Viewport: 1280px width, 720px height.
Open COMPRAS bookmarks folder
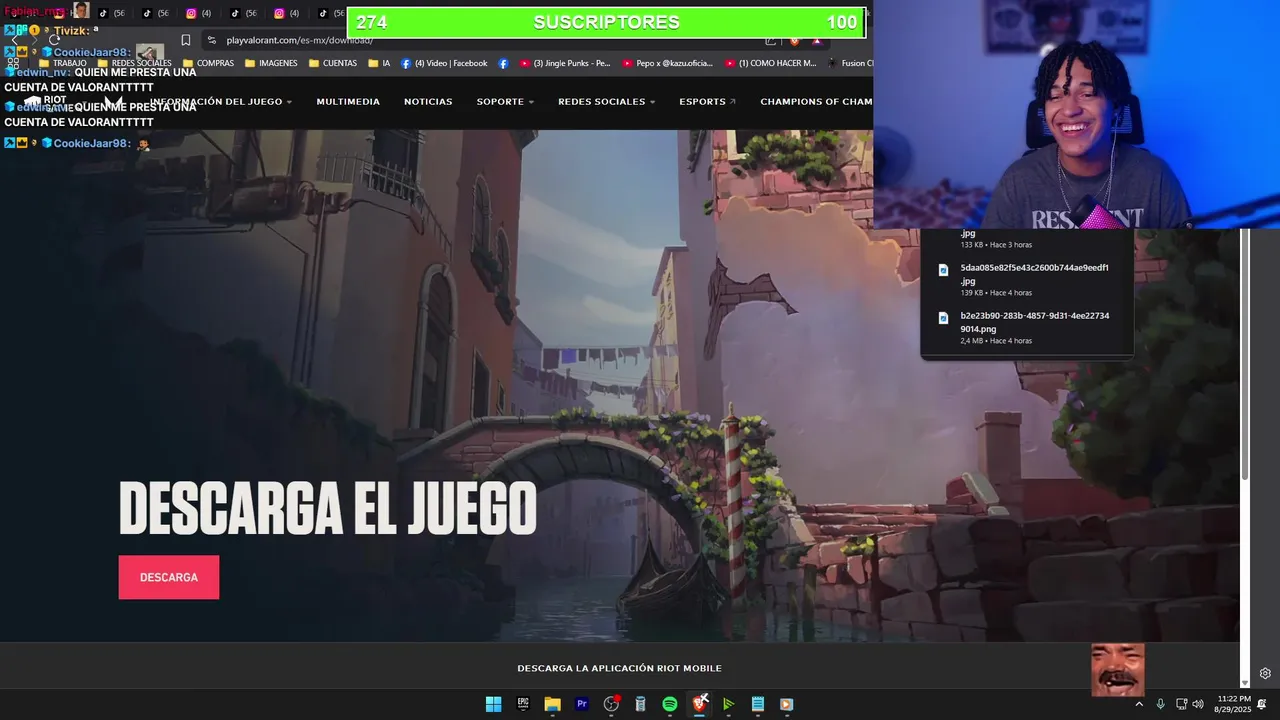208,63
